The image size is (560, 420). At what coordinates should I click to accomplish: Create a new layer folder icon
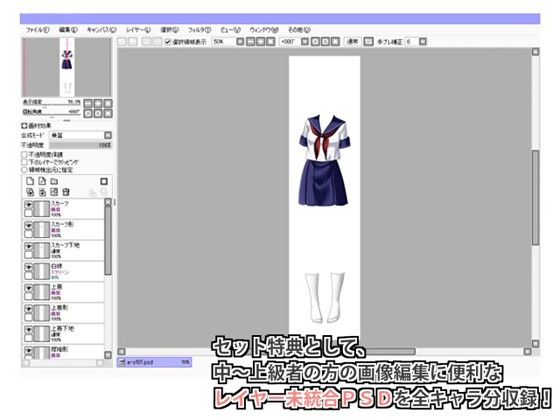pos(54,181)
